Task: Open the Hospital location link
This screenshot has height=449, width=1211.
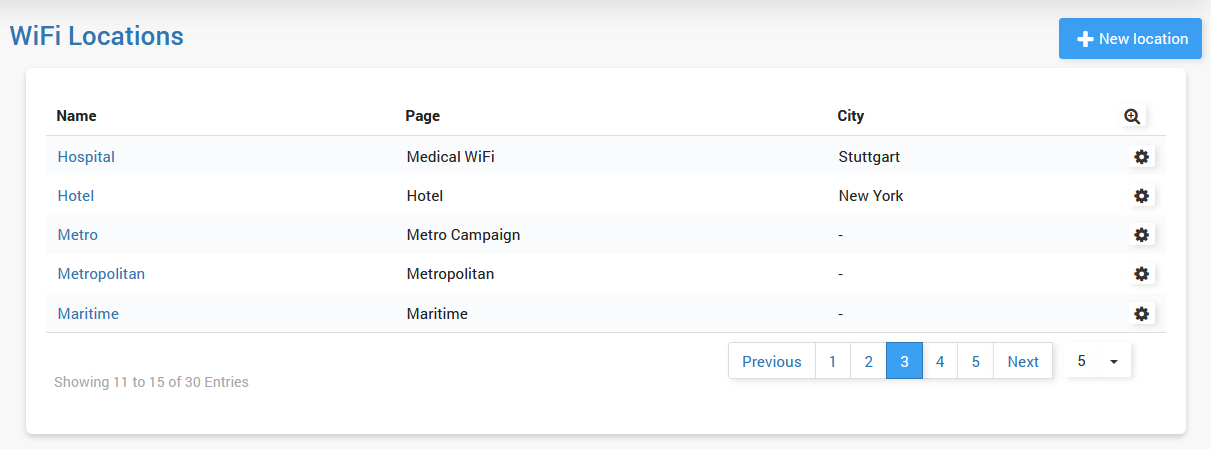Action: 86,157
